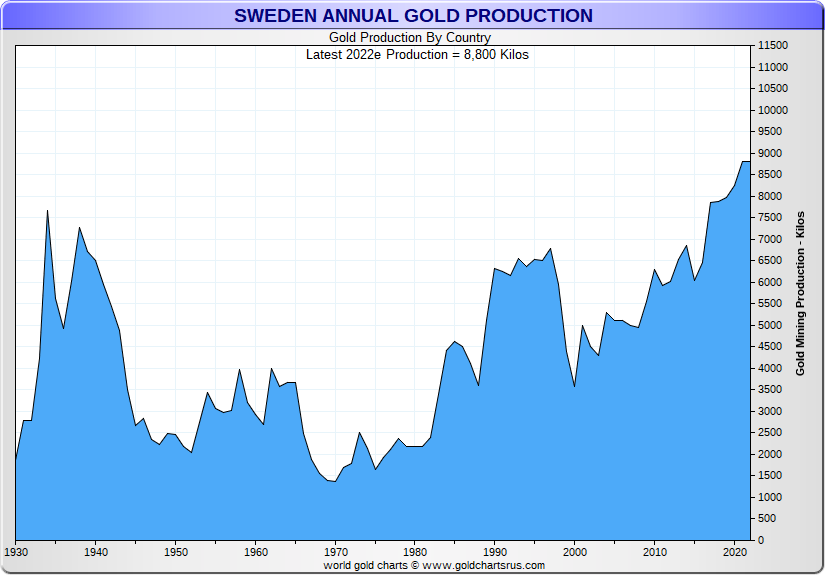Click the 1934 production peak on chart
The height and width of the screenshot is (575, 825).
point(47,211)
